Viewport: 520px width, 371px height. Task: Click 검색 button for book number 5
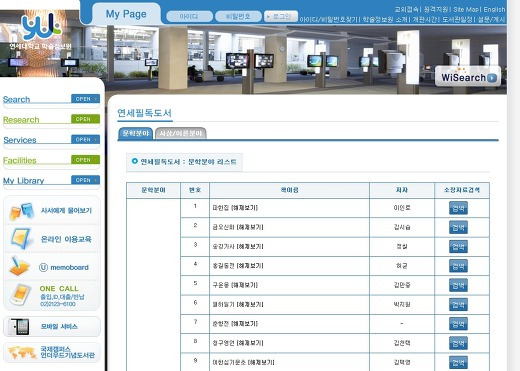click(458, 286)
